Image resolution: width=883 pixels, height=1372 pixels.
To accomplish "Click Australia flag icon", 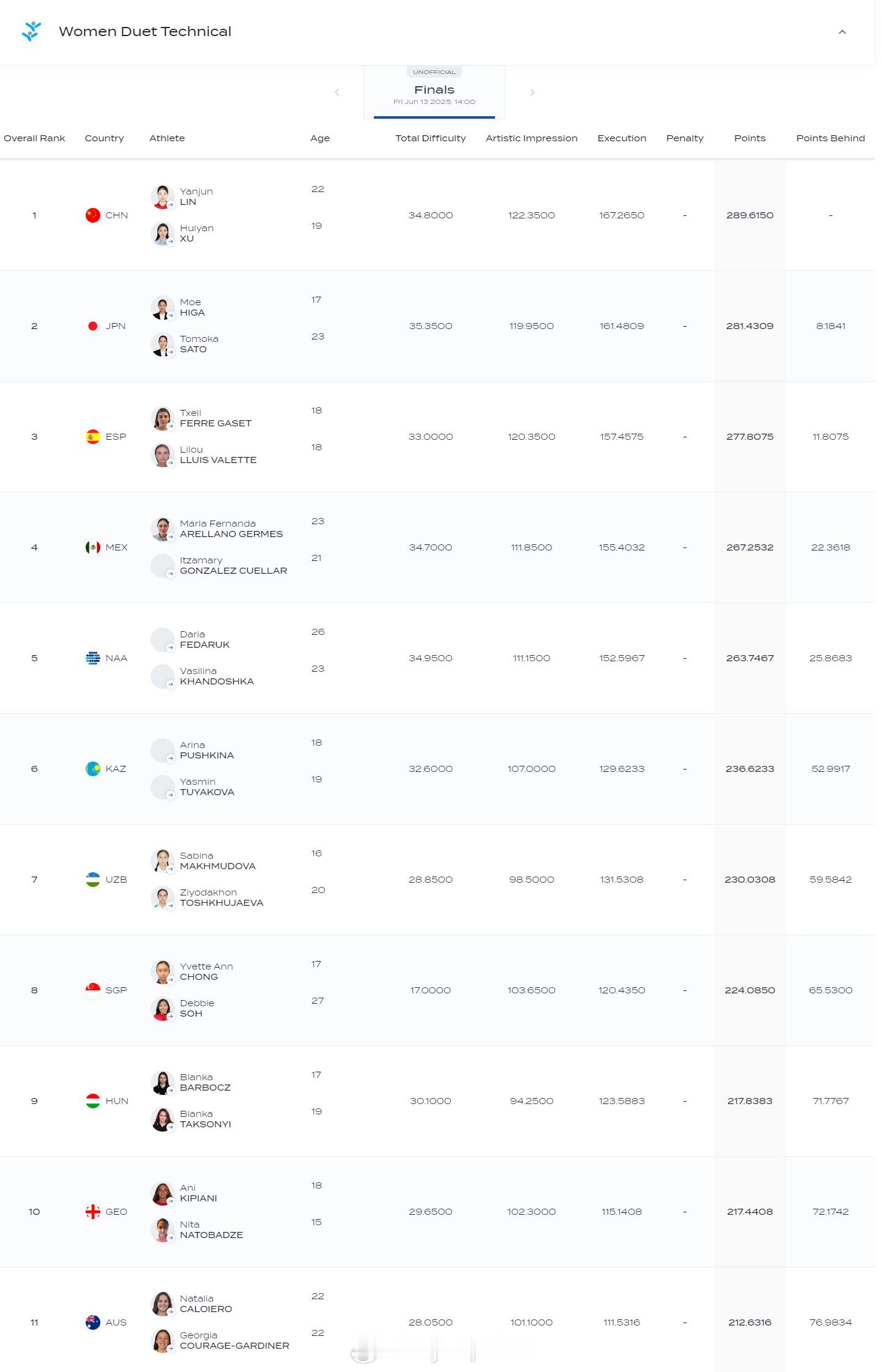I will click(93, 1322).
